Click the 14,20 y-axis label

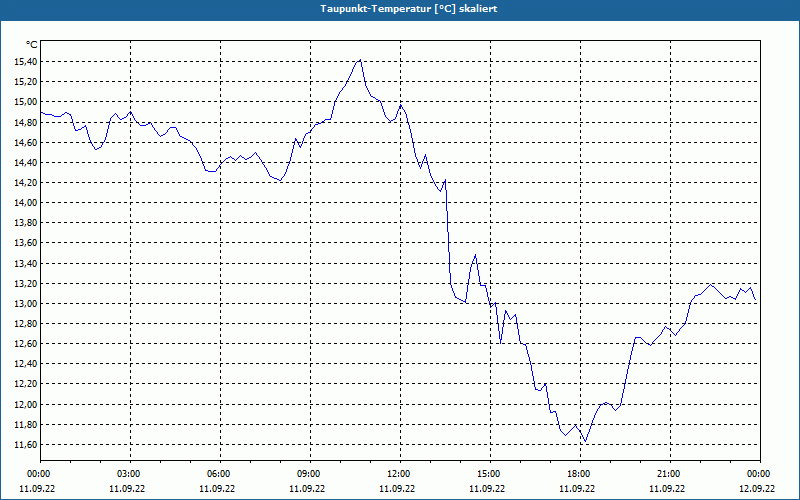[x=26, y=183]
